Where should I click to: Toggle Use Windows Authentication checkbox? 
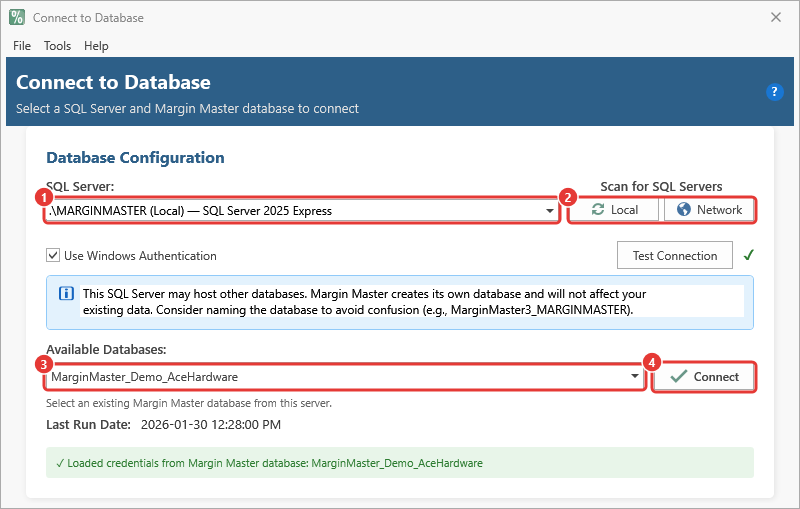pyautogui.click(x=53, y=255)
